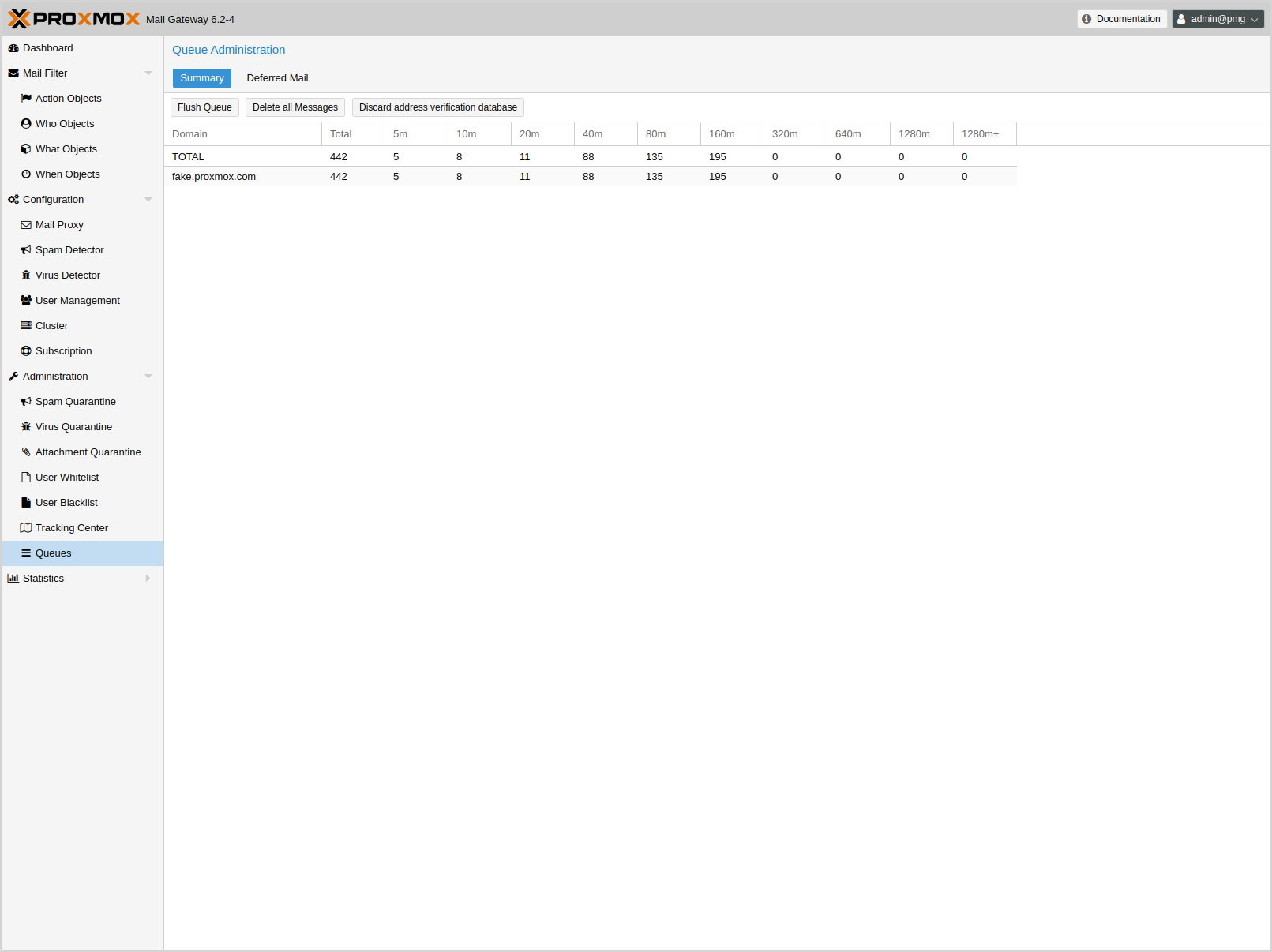Click the Action Objects flag icon

click(26, 99)
